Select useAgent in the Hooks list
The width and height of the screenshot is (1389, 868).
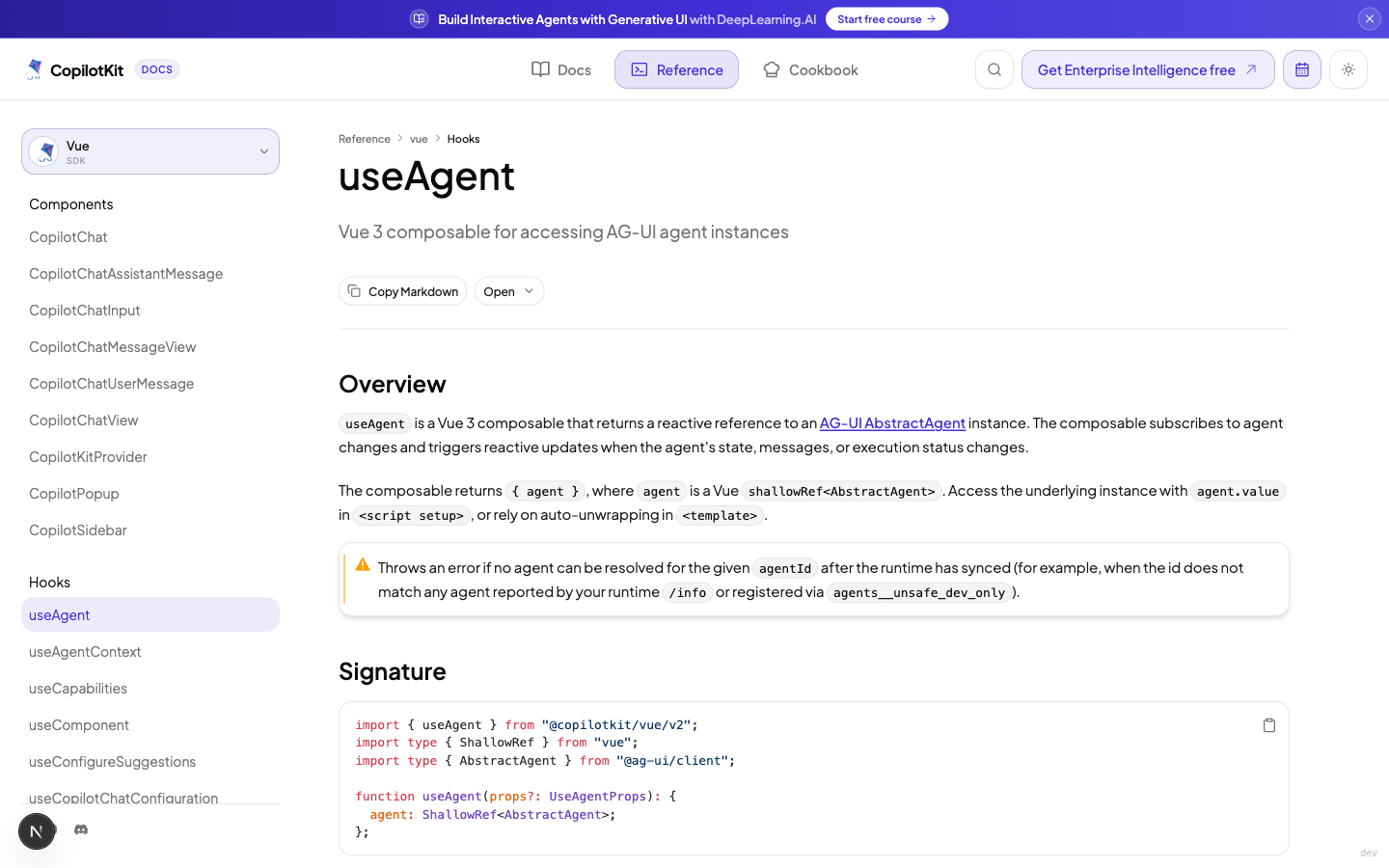pyautogui.click(x=150, y=615)
